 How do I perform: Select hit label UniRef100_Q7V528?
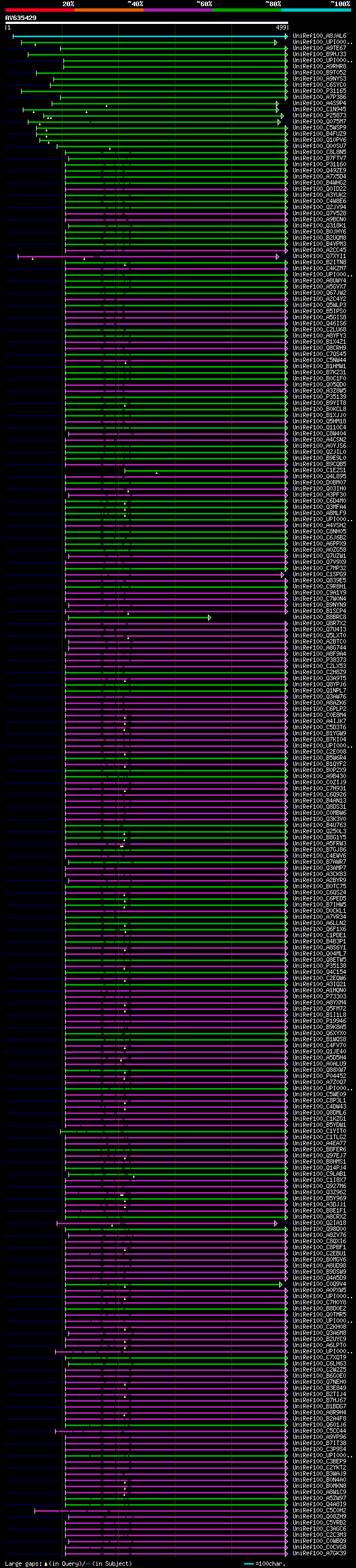(x=319, y=213)
